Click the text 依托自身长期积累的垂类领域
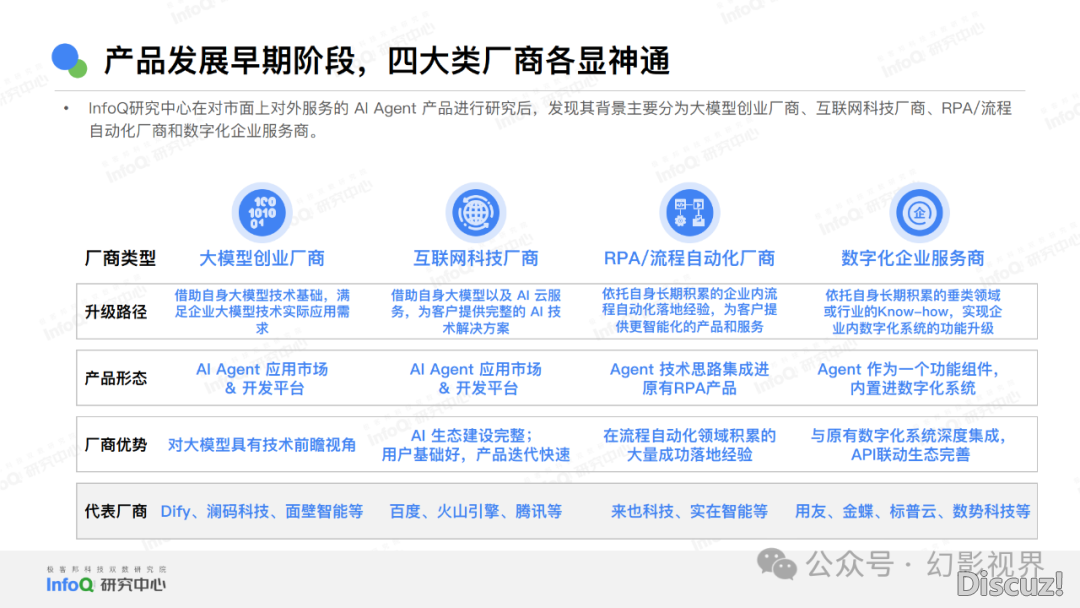The width and height of the screenshot is (1080, 608). click(x=913, y=295)
